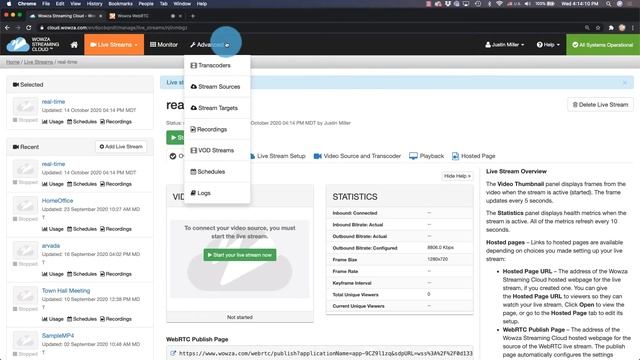This screenshot has width=640, height=360.
Task: Select Stream Sources menu entry
Action: [x=217, y=87]
